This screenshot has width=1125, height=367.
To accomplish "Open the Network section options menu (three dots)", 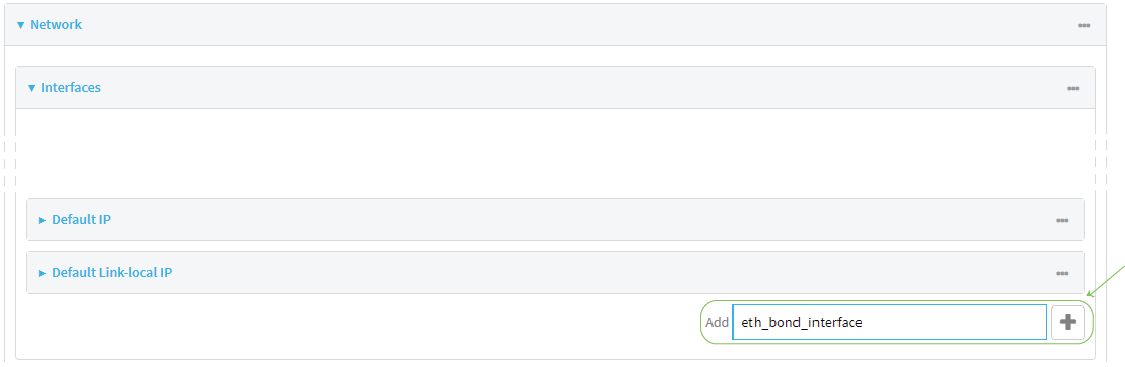I will click(x=1083, y=25).
